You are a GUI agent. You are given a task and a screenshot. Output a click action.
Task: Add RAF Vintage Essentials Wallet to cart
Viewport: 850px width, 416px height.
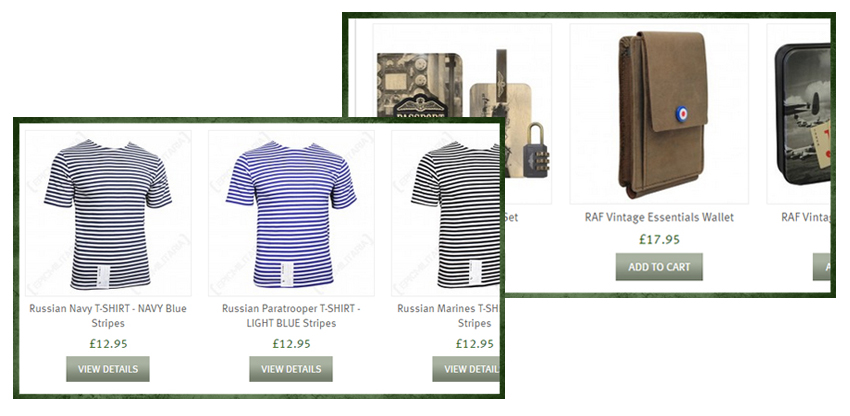click(x=659, y=267)
